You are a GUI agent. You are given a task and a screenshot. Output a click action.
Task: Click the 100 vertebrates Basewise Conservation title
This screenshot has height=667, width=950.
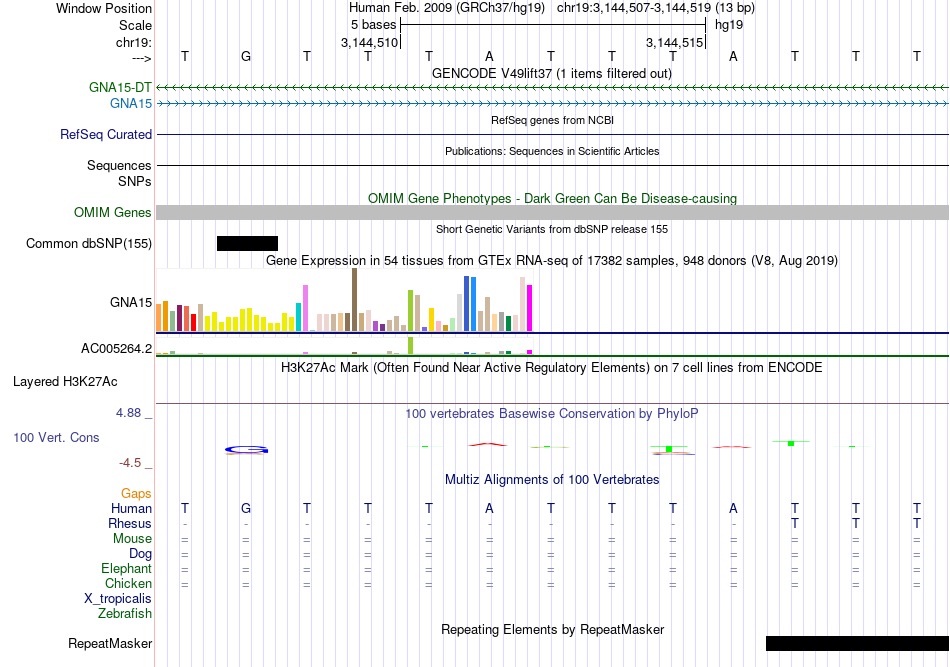[552, 414]
